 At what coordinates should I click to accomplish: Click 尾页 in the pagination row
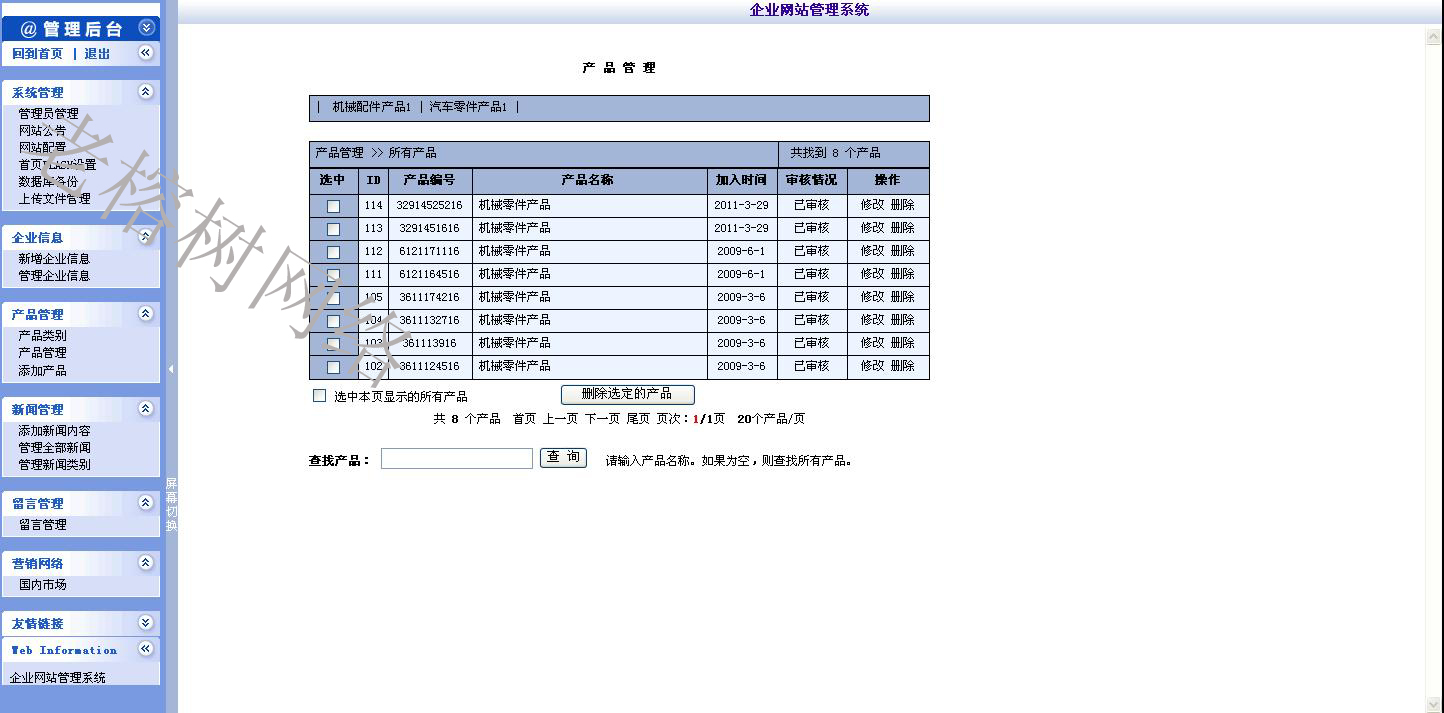(x=638, y=419)
